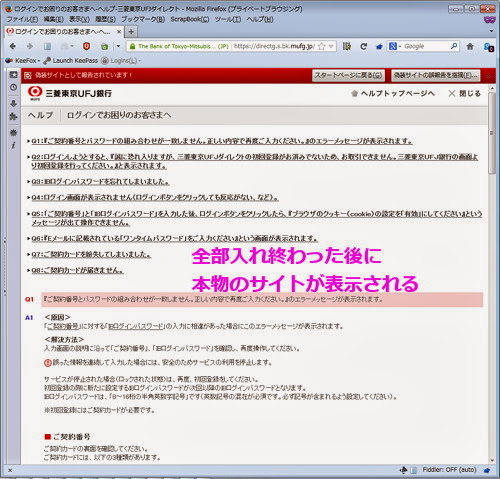This screenshot has width=500, height=479.
Task: Open the ファイル(F) menu
Action: tap(22, 19)
